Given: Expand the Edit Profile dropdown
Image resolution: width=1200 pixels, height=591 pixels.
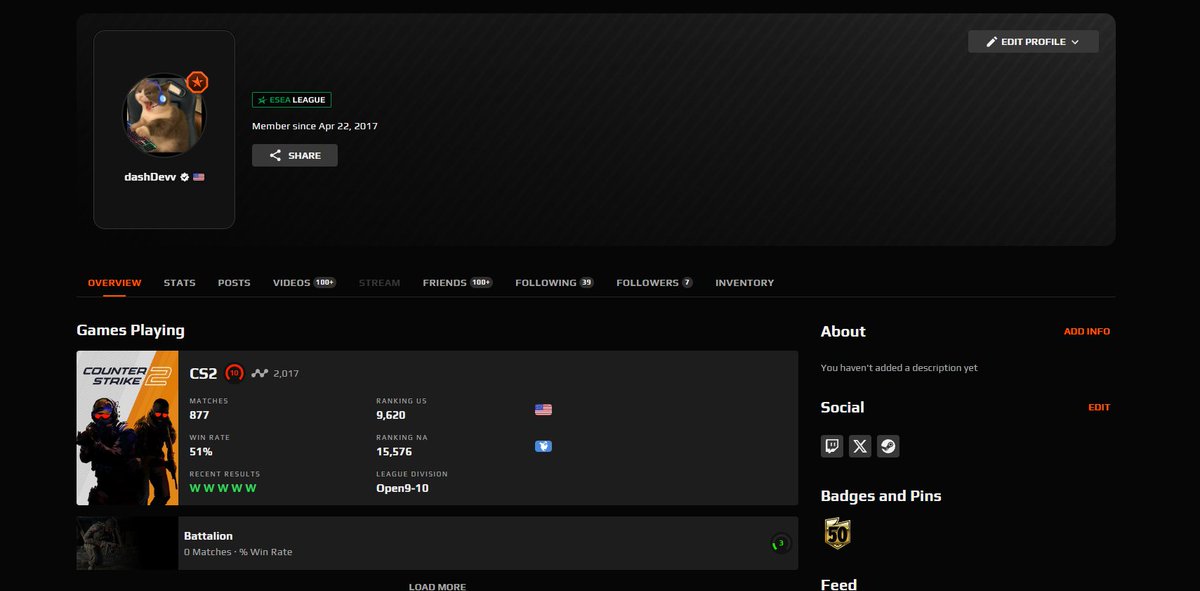Looking at the screenshot, I should pos(1033,41).
